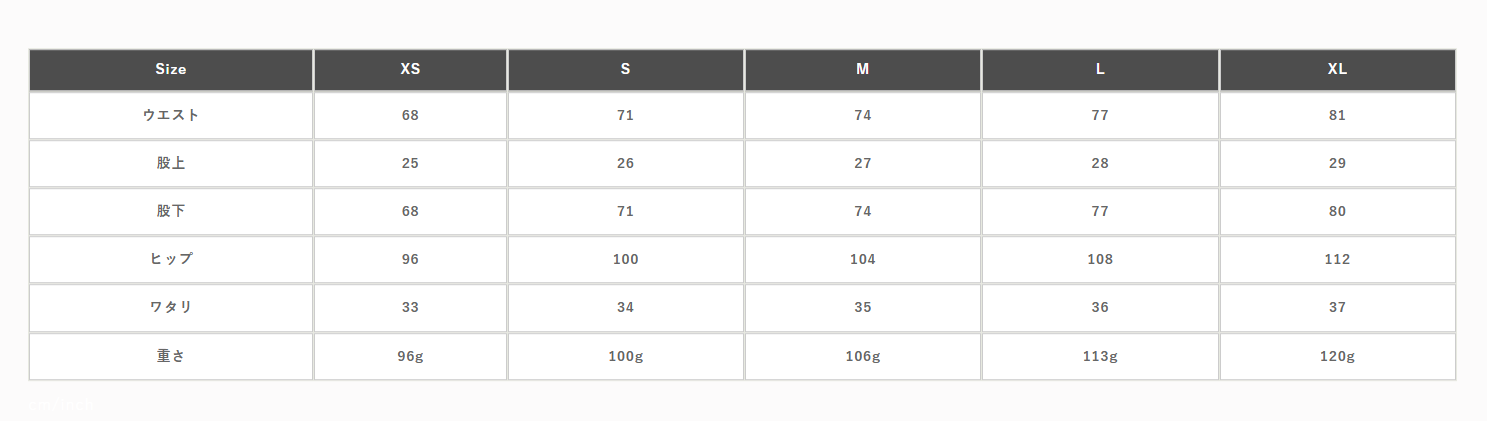The width and height of the screenshot is (1487, 421).
Task: Click the ワタリ value 33 for XS
Action: pos(410,307)
